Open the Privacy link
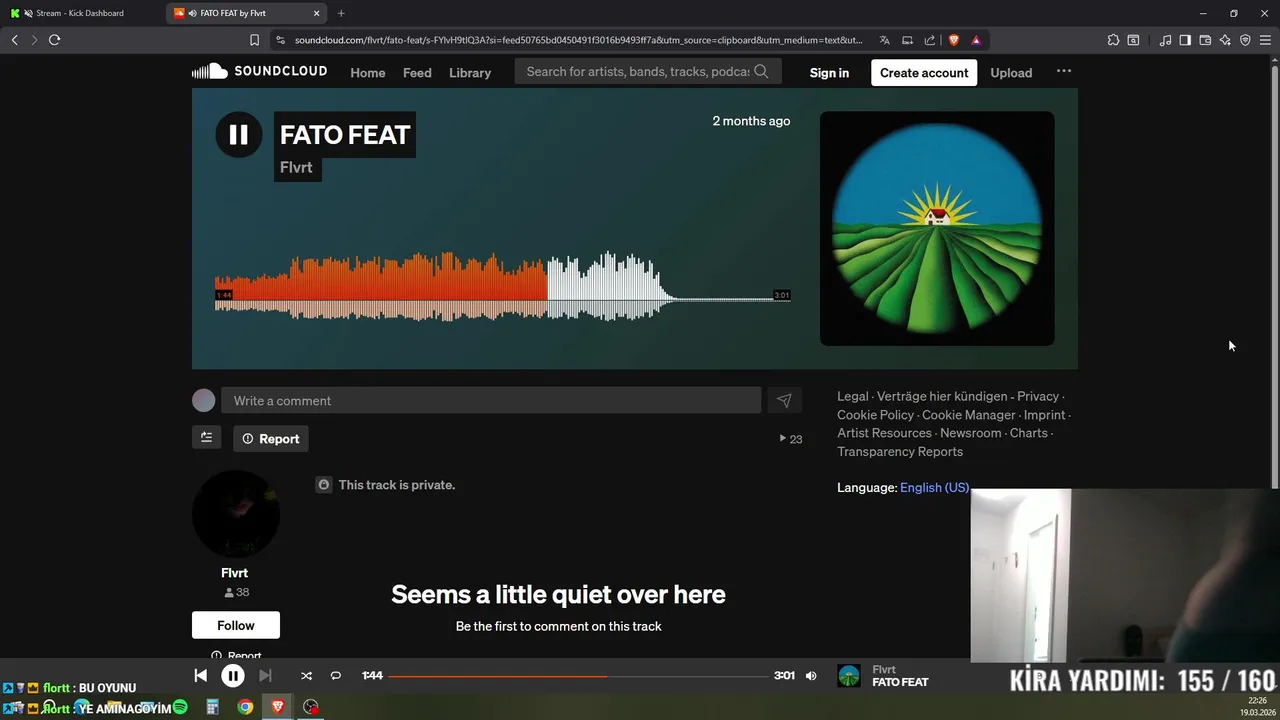This screenshot has height=720, width=1280. click(x=1038, y=396)
